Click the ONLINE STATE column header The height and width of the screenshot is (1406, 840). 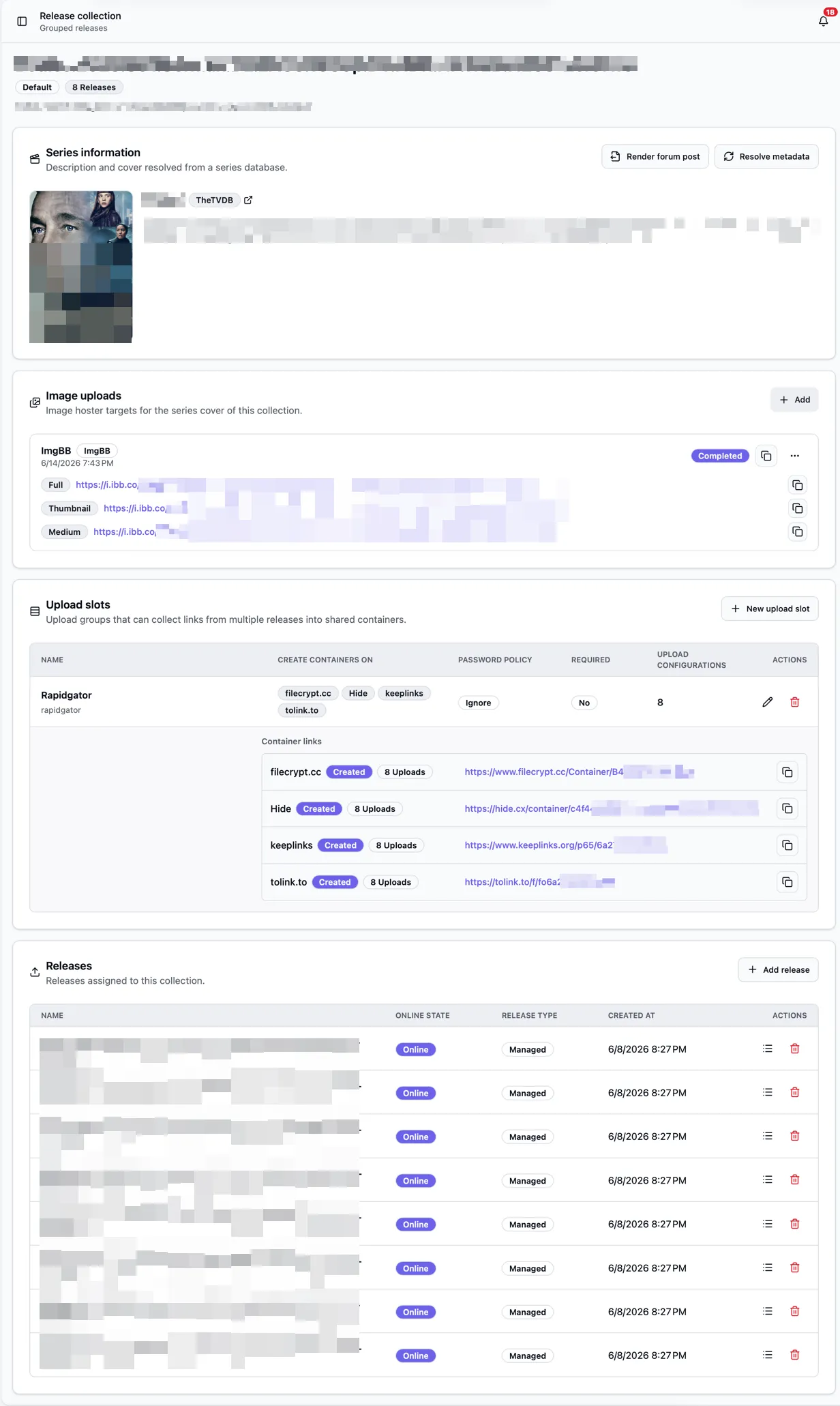423,1015
